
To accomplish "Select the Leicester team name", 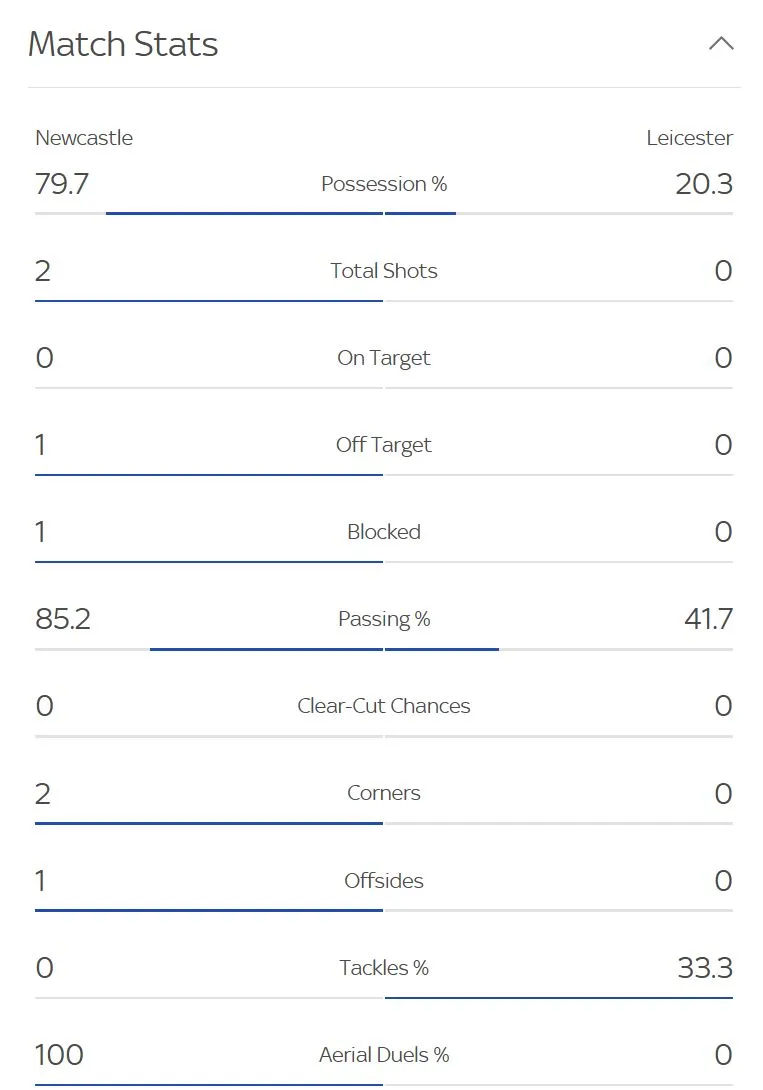I will tap(689, 138).
